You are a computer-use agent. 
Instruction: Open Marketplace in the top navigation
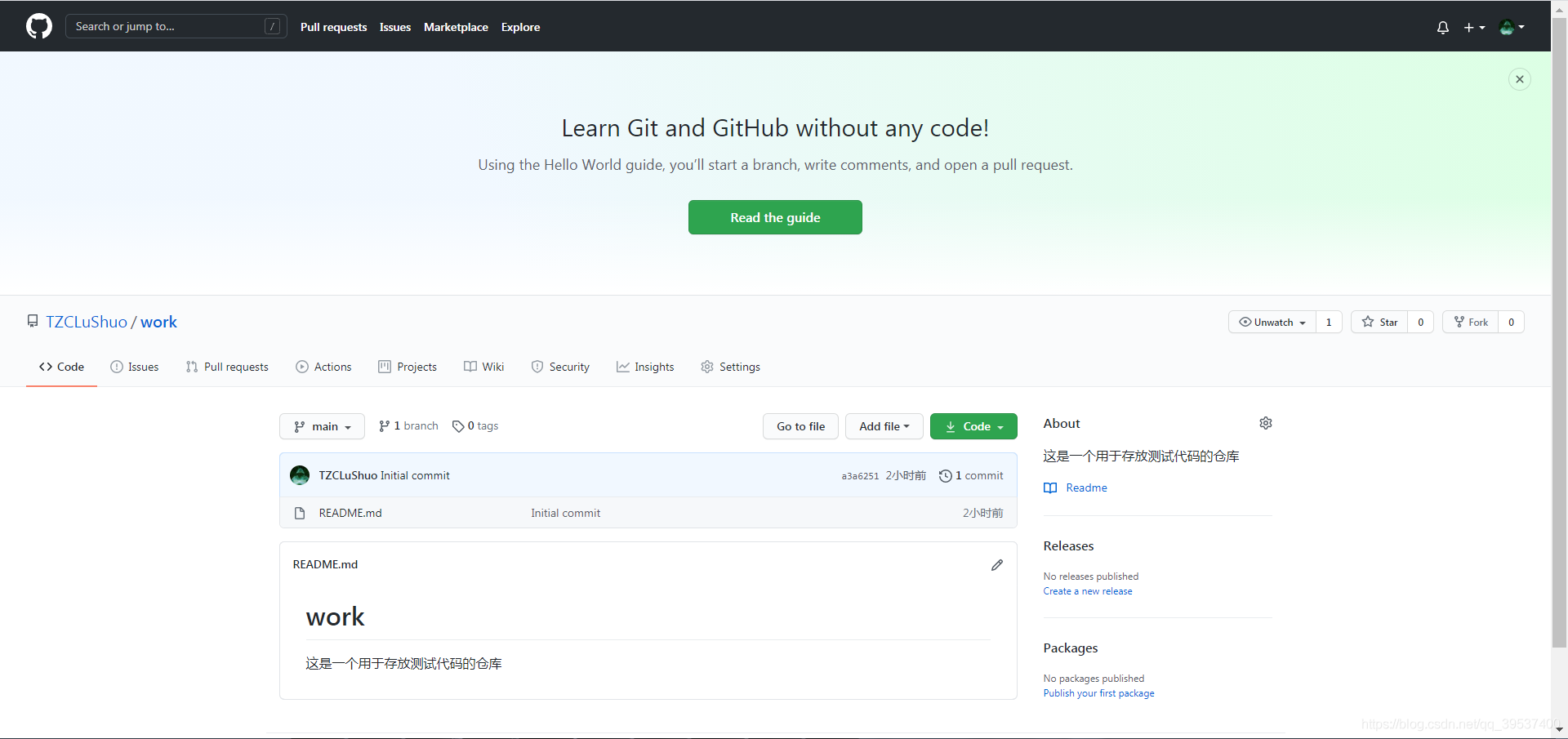[x=456, y=27]
